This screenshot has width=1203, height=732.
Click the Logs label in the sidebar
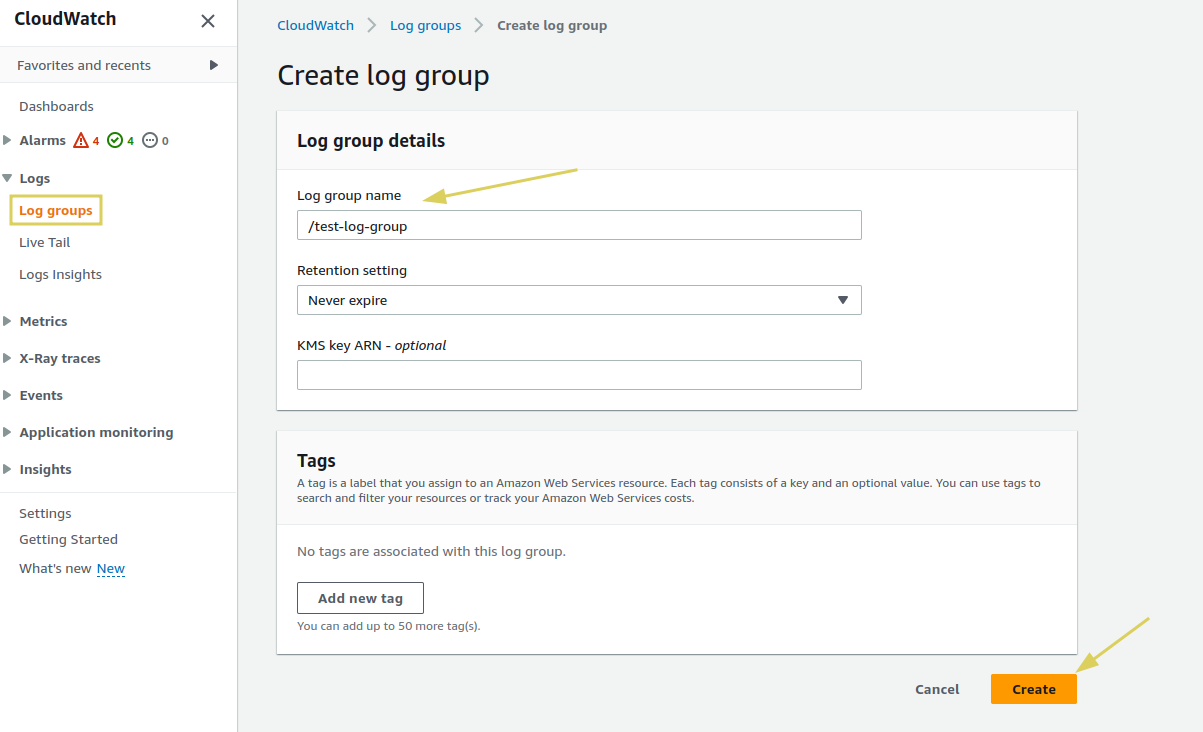pyautogui.click(x=35, y=178)
